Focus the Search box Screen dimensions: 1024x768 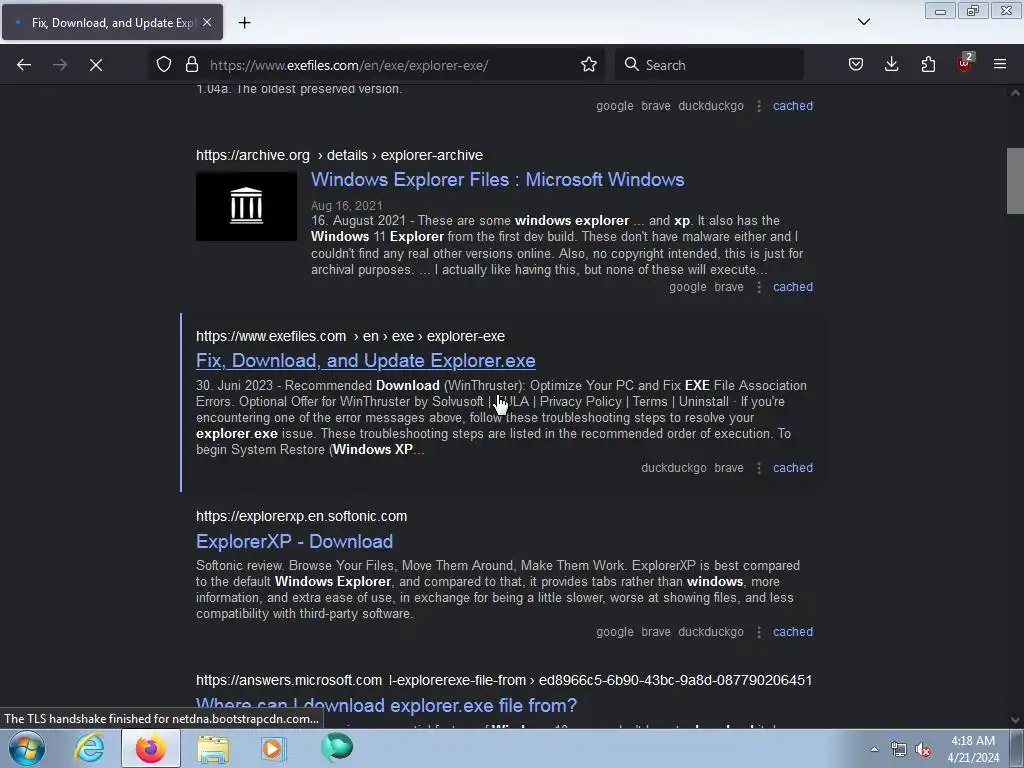coord(709,65)
